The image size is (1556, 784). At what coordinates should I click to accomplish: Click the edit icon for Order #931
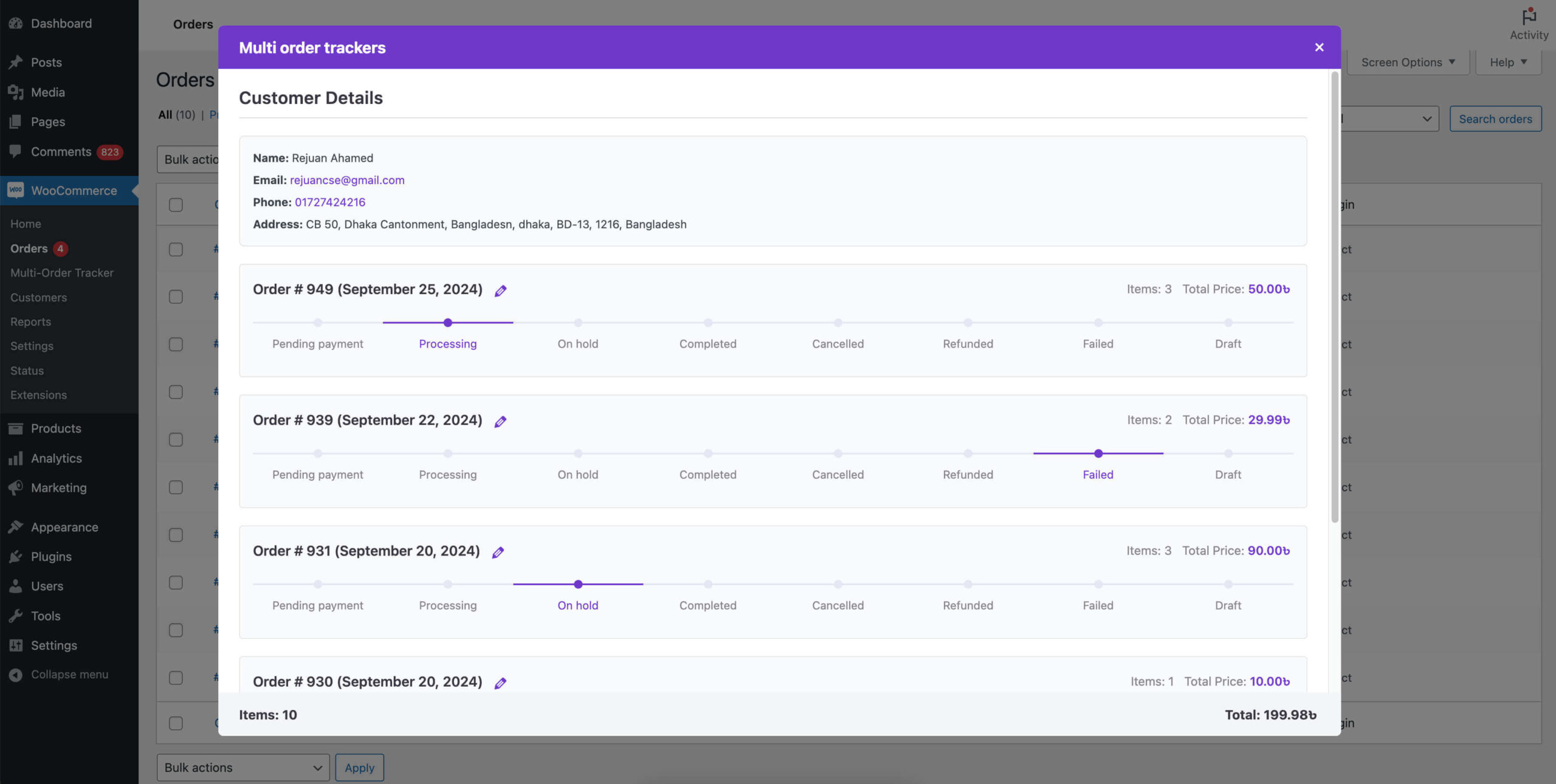tap(498, 552)
